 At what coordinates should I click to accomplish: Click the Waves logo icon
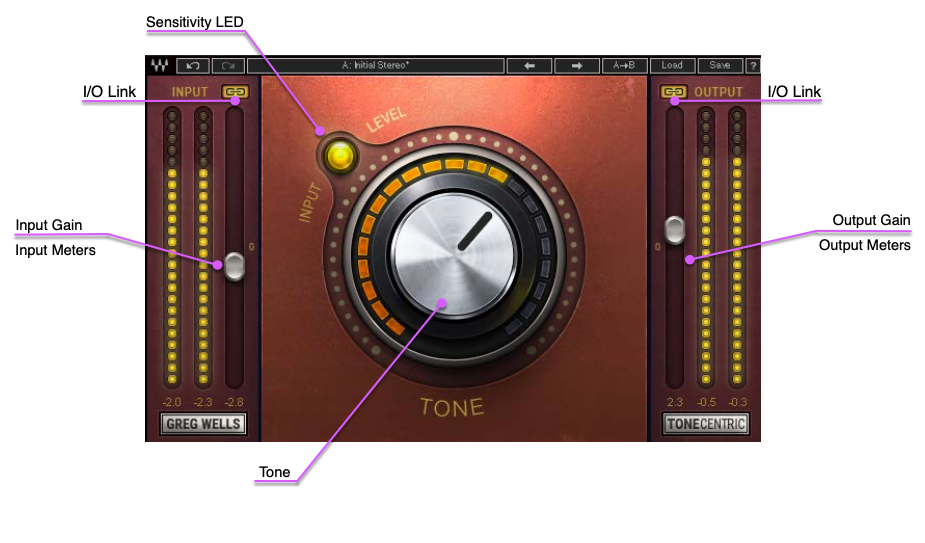point(159,65)
